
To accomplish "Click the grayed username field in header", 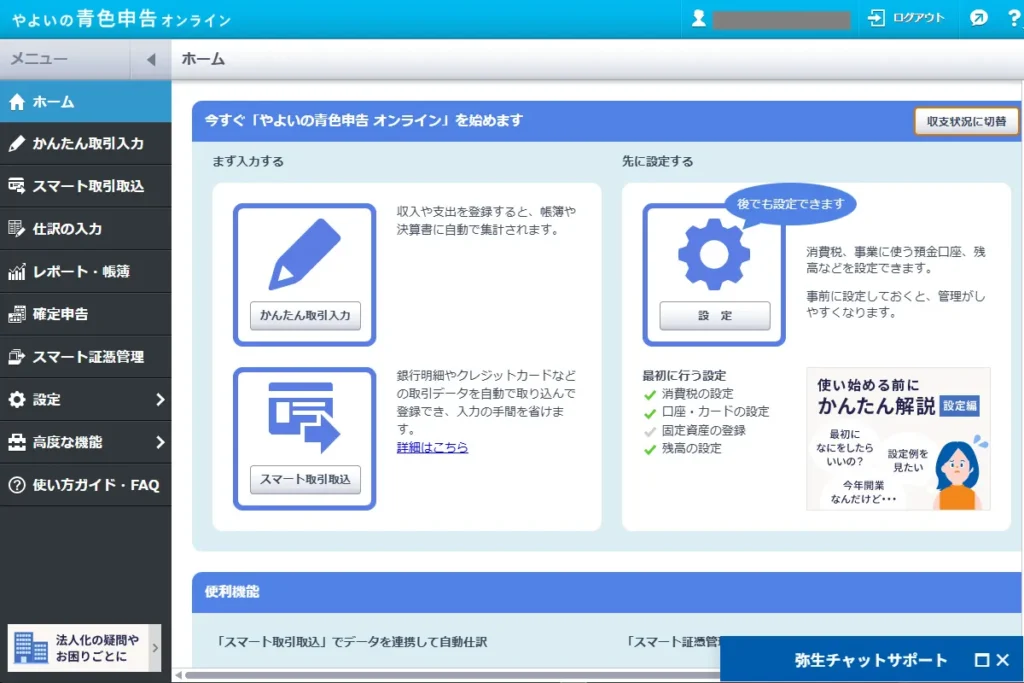I will pos(781,20).
